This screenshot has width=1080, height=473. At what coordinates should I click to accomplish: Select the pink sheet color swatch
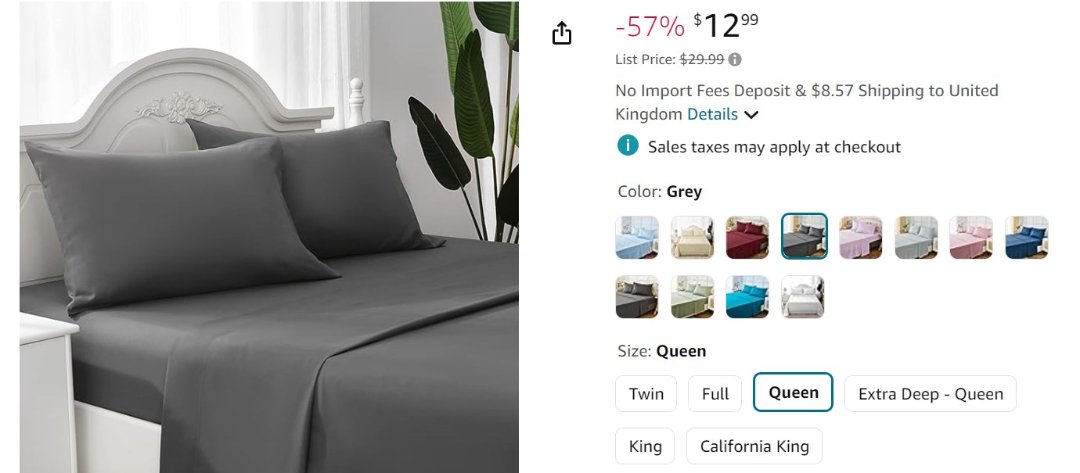(971, 238)
